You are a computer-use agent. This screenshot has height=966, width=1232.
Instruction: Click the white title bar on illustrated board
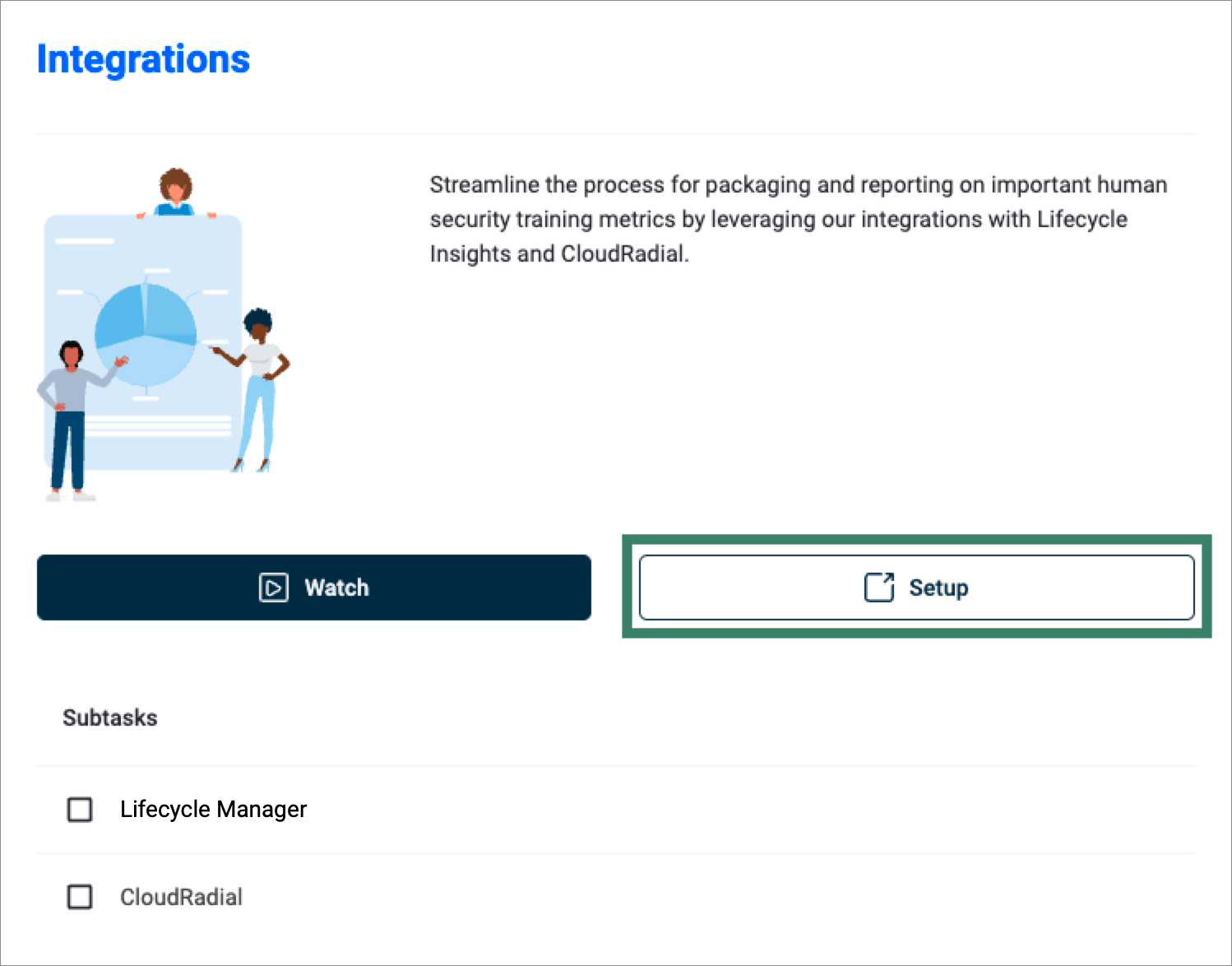85,240
